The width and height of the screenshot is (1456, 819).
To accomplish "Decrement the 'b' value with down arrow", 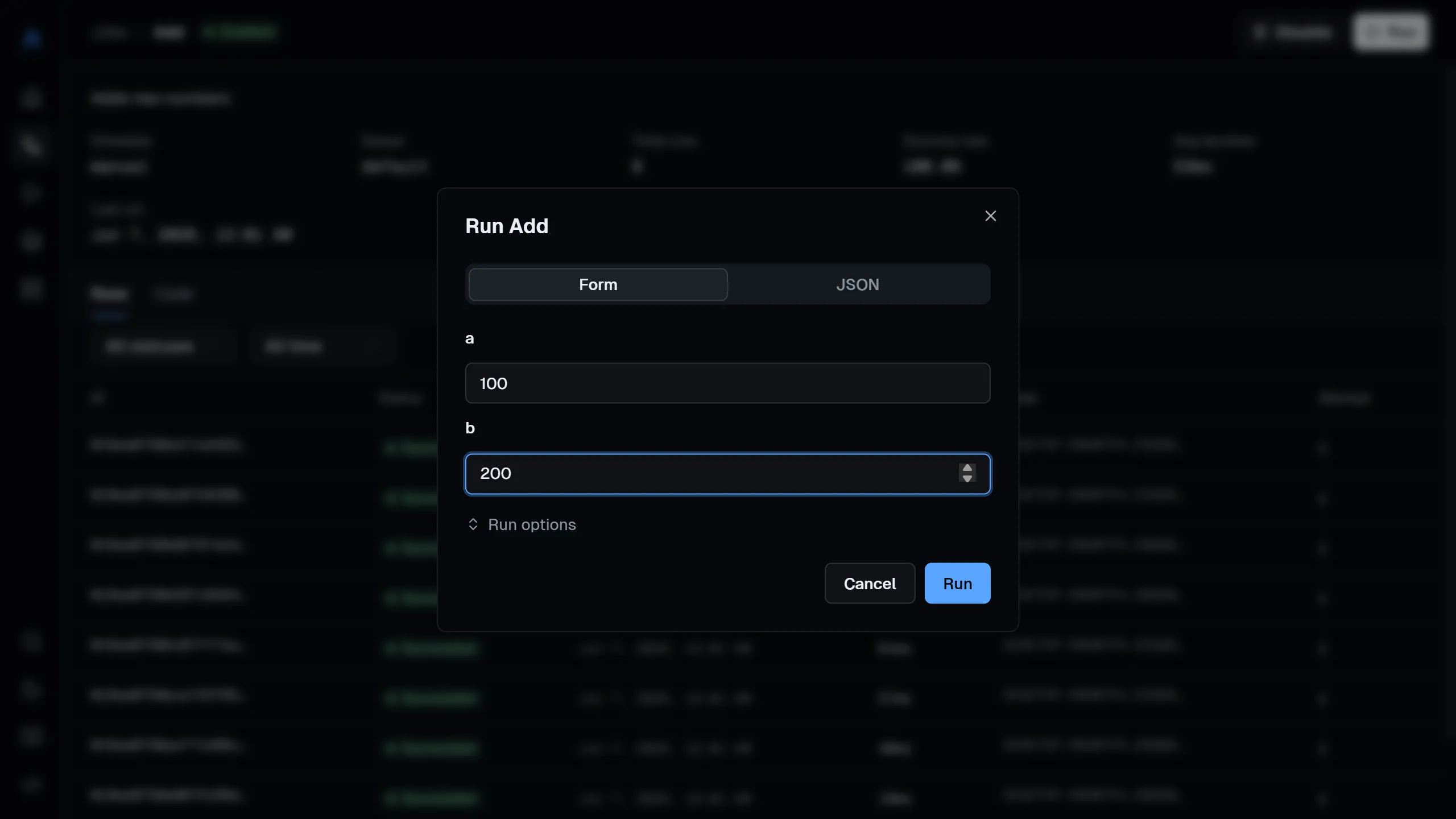I will pyautogui.click(x=967, y=478).
